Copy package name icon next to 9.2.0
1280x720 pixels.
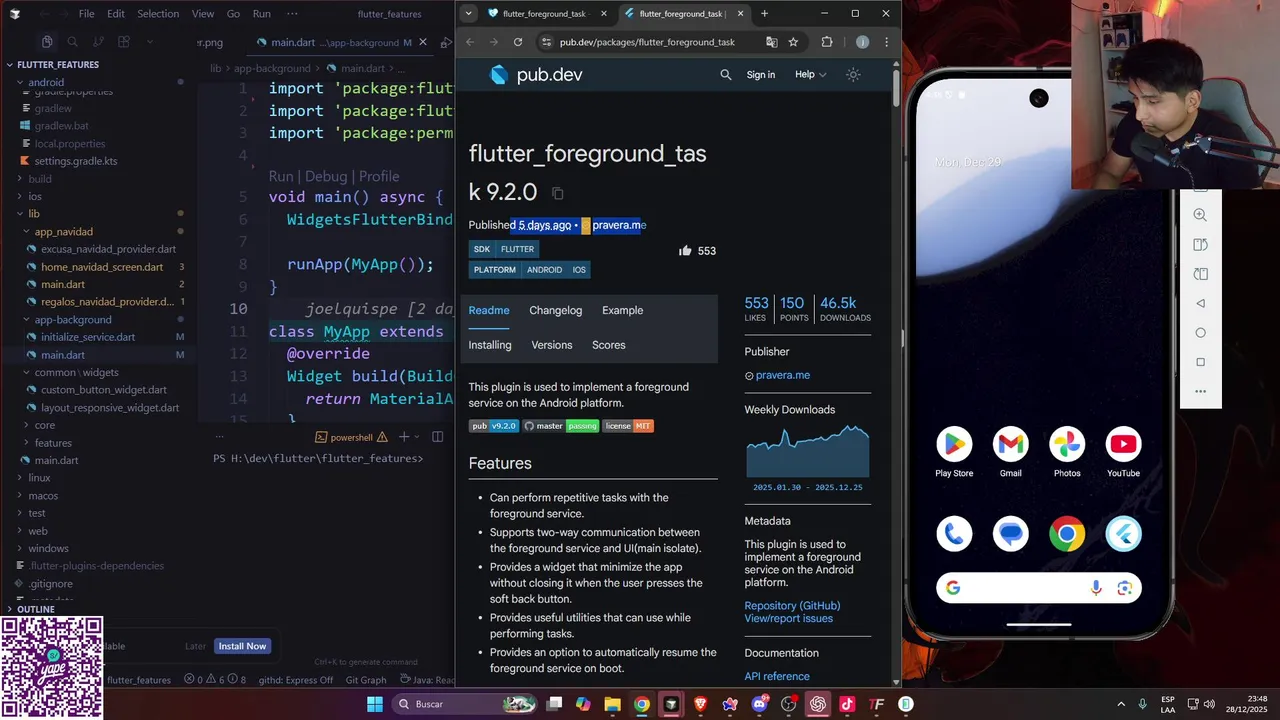coord(558,193)
